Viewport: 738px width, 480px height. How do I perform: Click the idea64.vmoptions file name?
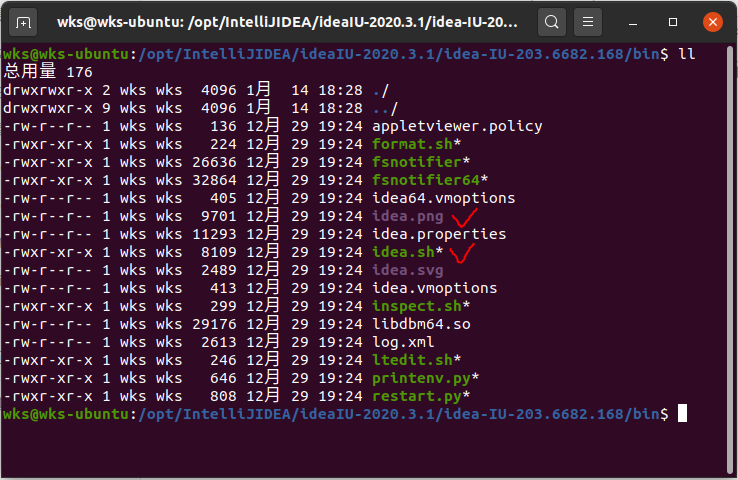coord(443,198)
